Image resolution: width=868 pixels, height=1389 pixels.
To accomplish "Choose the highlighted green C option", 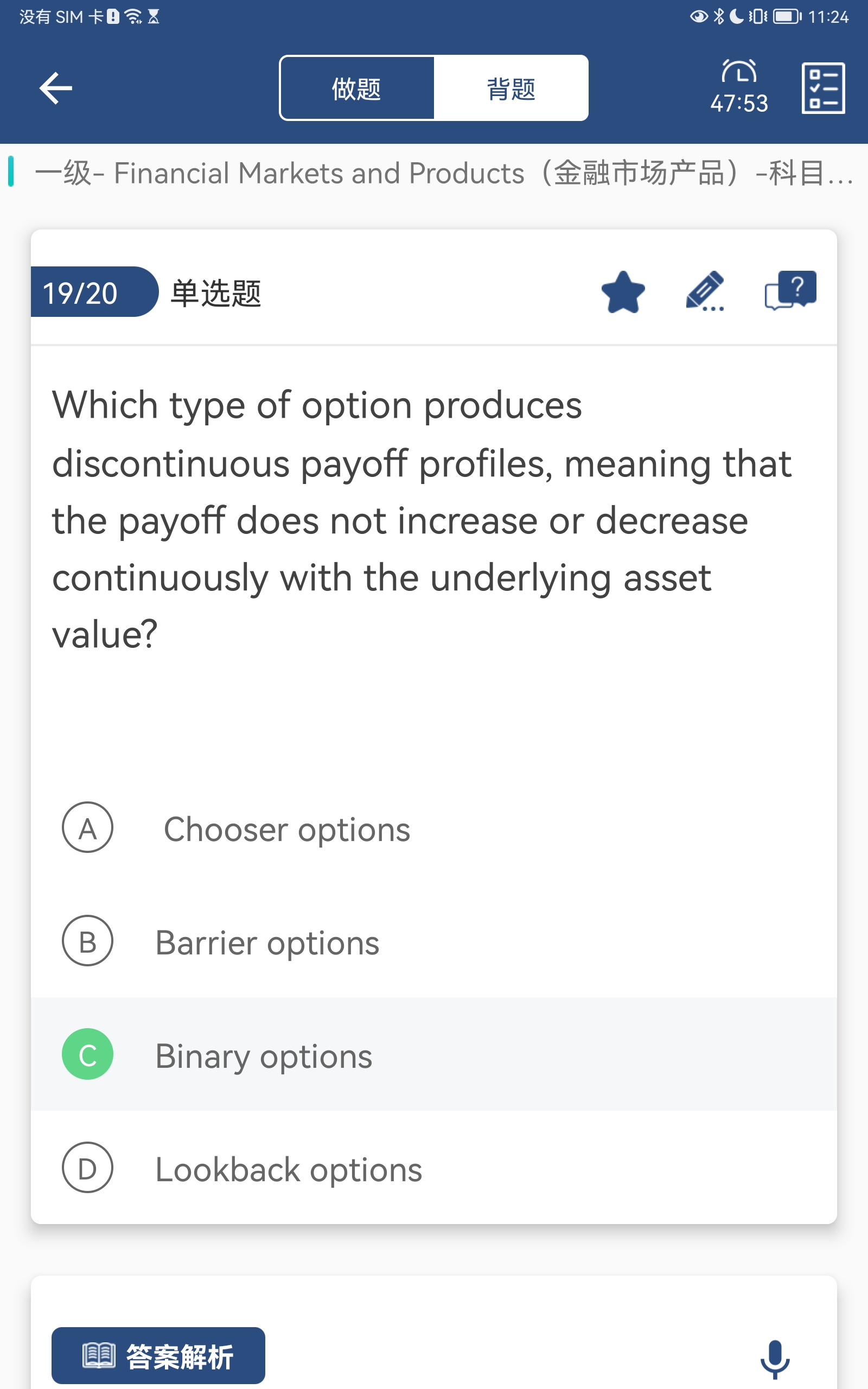I will (x=87, y=1054).
